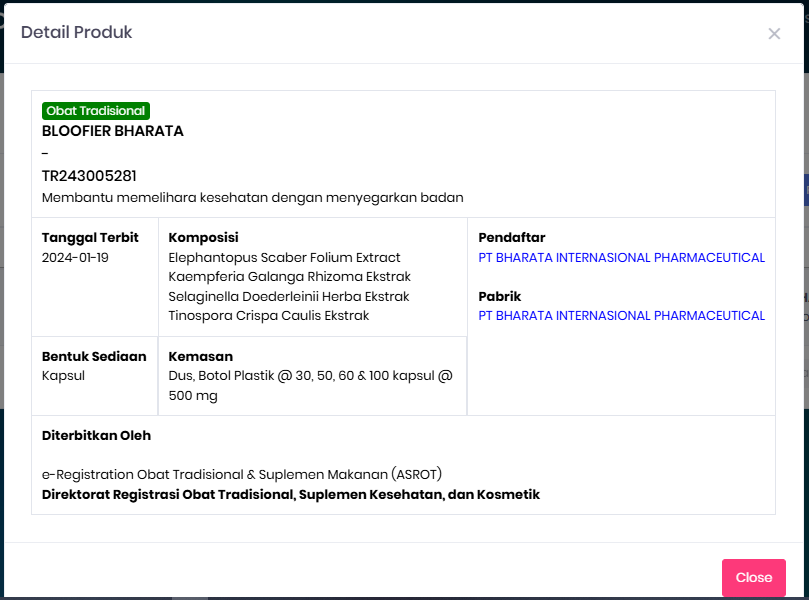Select registration number TR243005281
809x600 pixels.
click(x=89, y=176)
